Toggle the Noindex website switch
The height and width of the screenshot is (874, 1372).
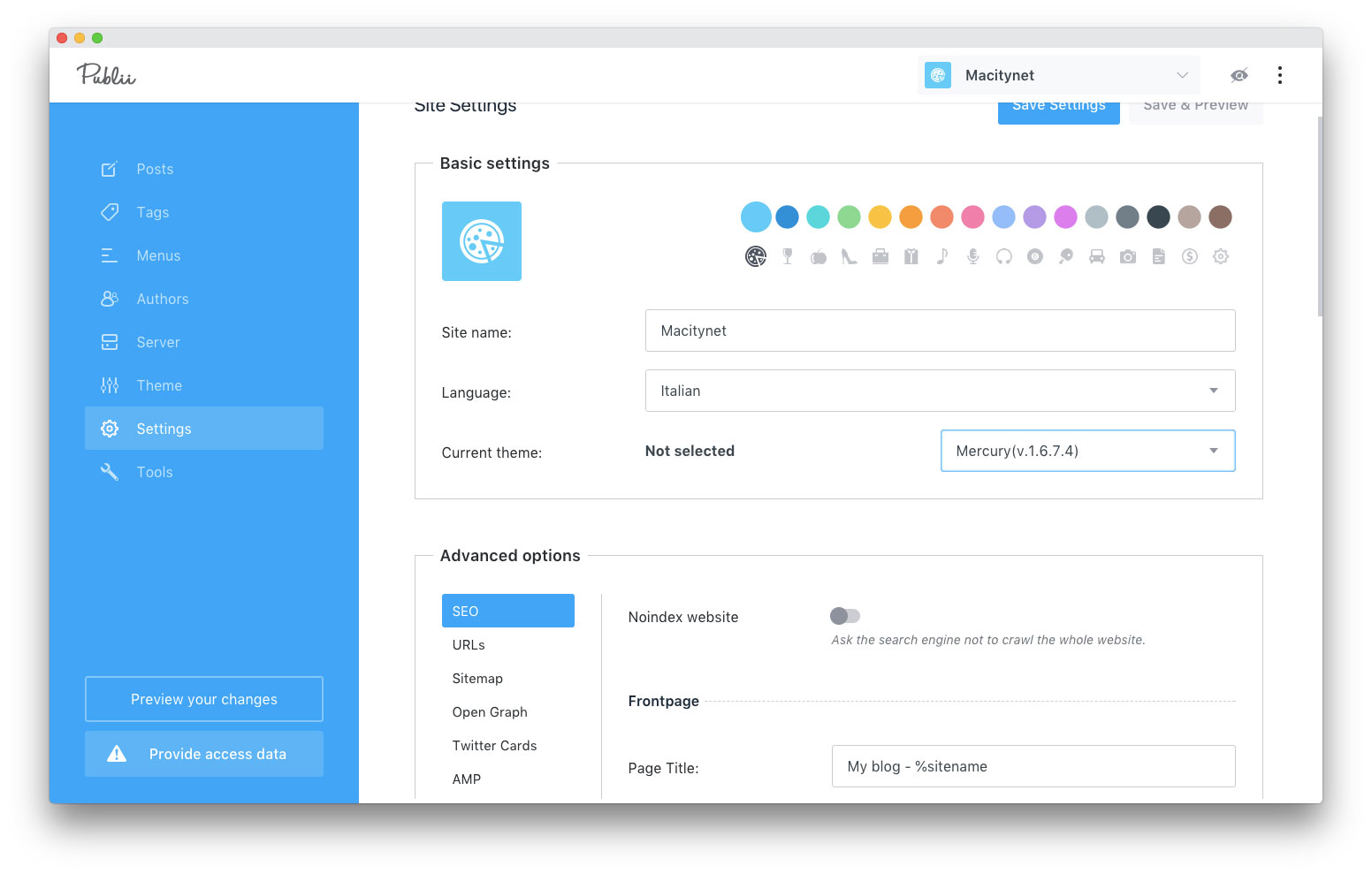click(845, 616)
